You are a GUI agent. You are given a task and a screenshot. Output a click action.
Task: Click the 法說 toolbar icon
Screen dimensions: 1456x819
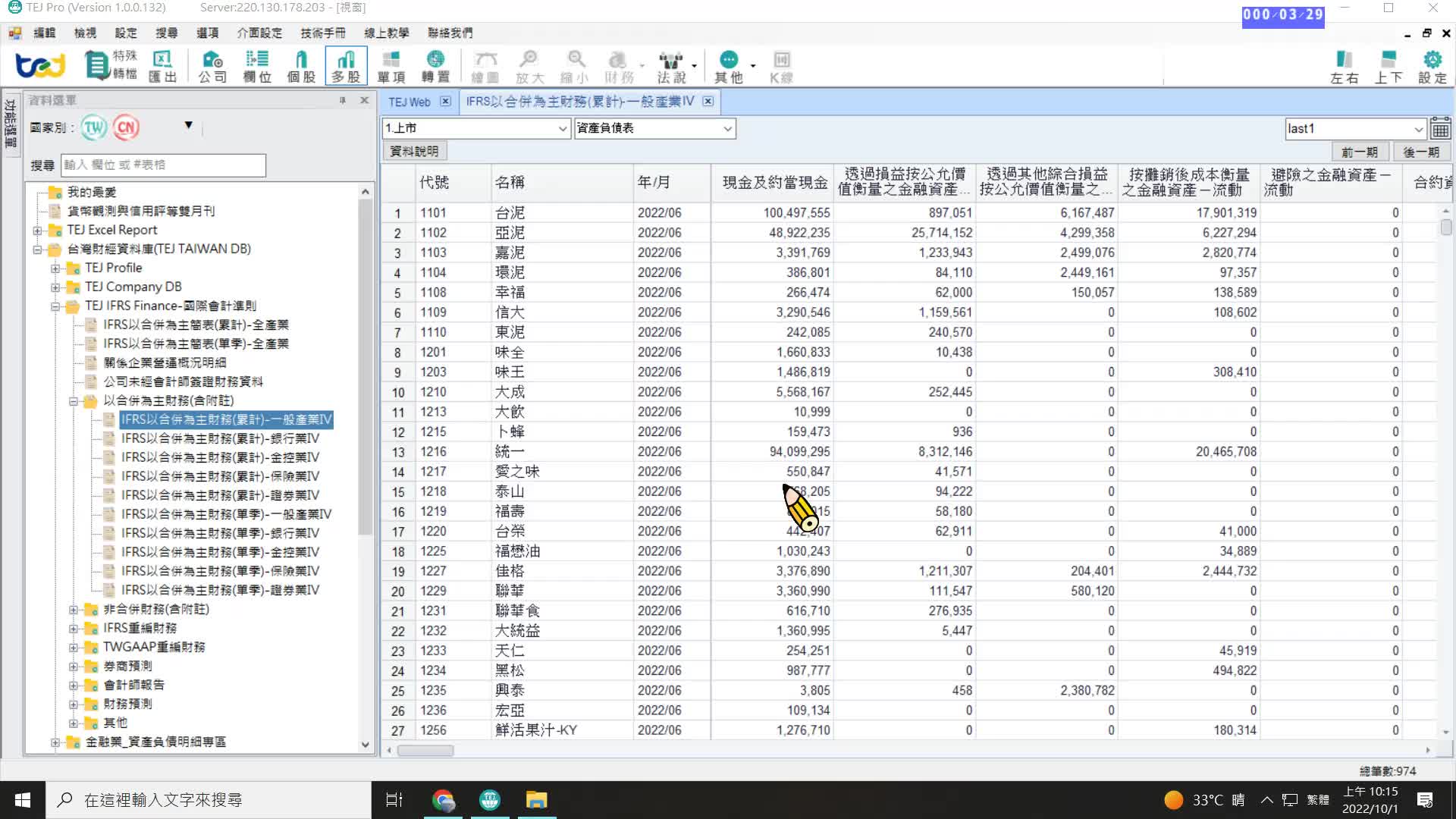click(671, 66)
